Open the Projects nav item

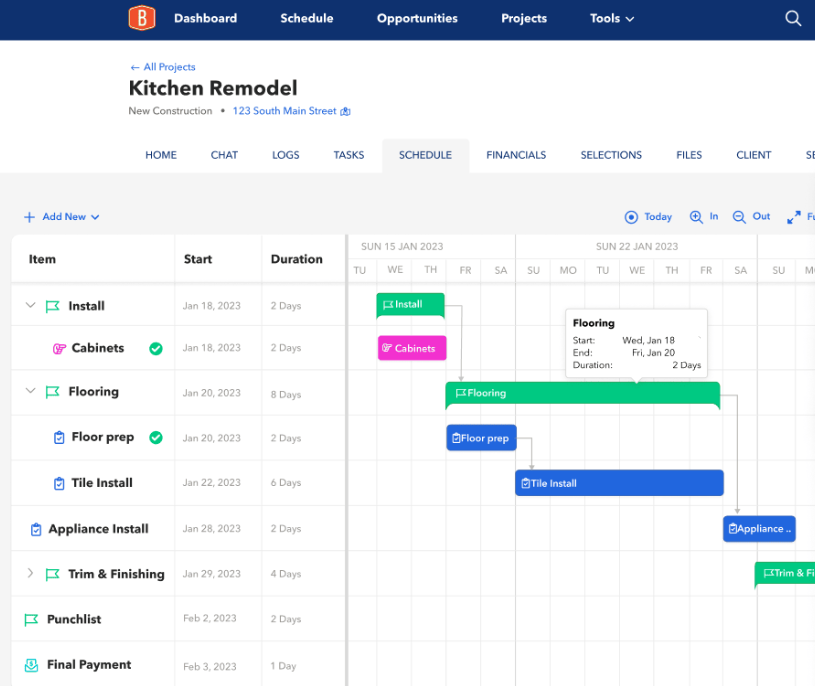click(524, 18)
